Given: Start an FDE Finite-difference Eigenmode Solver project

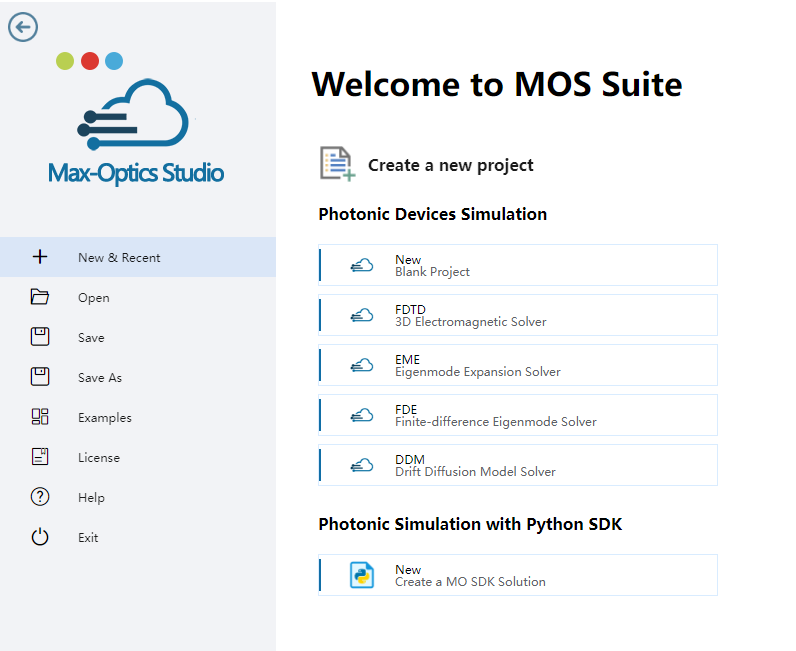Looking at the screenshot, I should point(518,415).
